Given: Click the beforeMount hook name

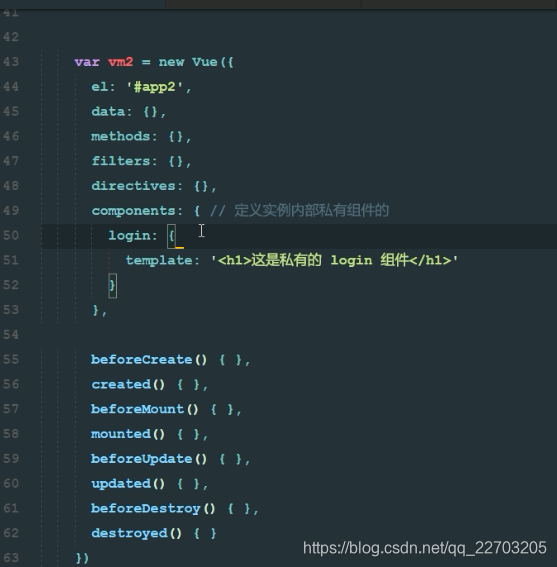Looking at the screenshot, I should click(137, 409).
